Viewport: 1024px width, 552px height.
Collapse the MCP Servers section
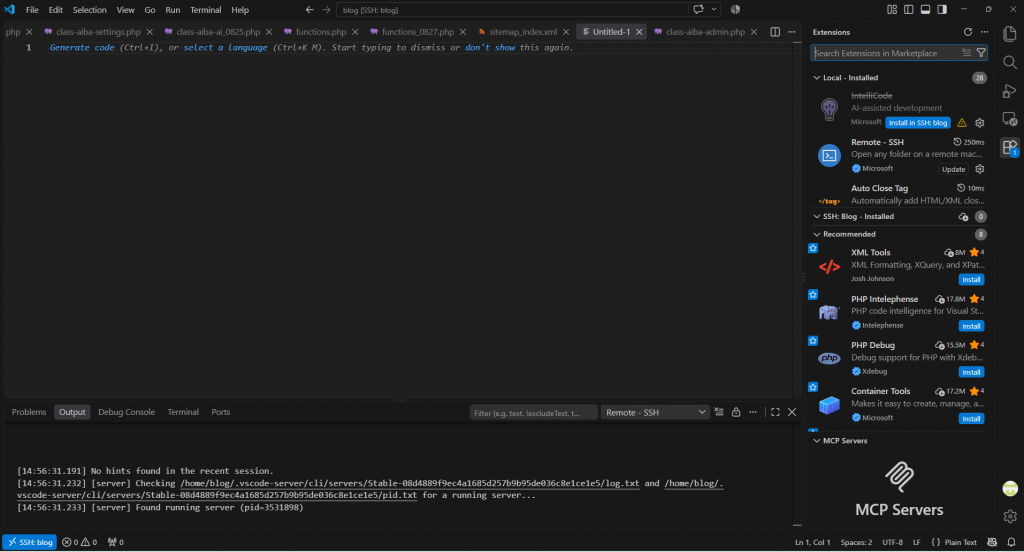point(816,441)
